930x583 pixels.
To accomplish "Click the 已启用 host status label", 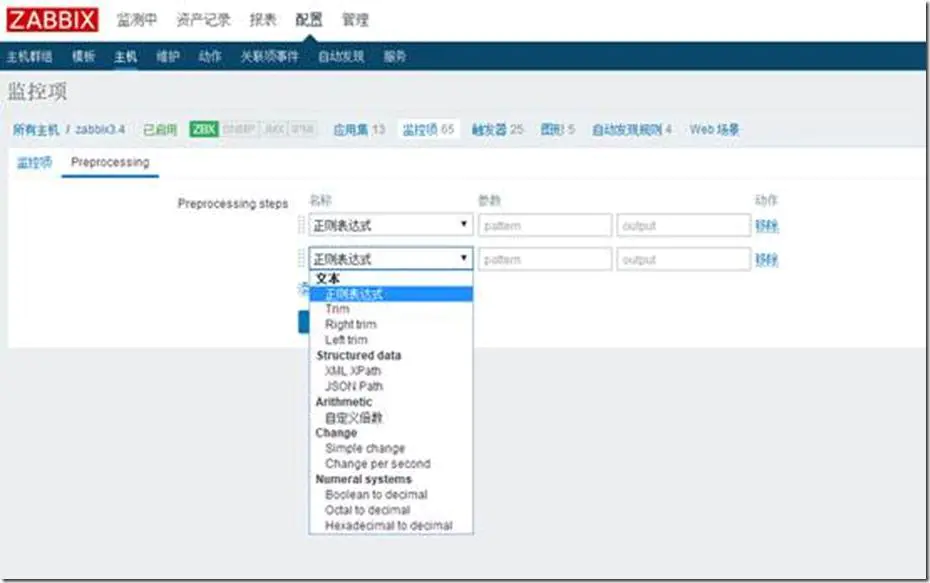I will pos(158,128).
